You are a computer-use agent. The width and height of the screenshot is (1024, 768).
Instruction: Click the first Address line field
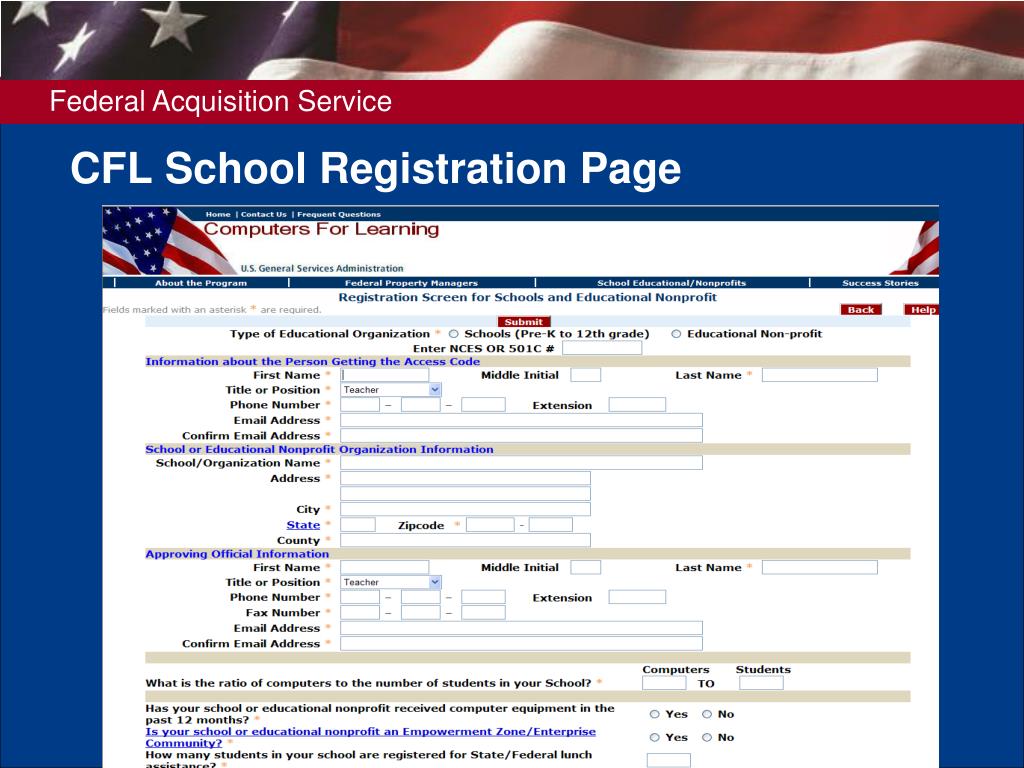point(465,478)
